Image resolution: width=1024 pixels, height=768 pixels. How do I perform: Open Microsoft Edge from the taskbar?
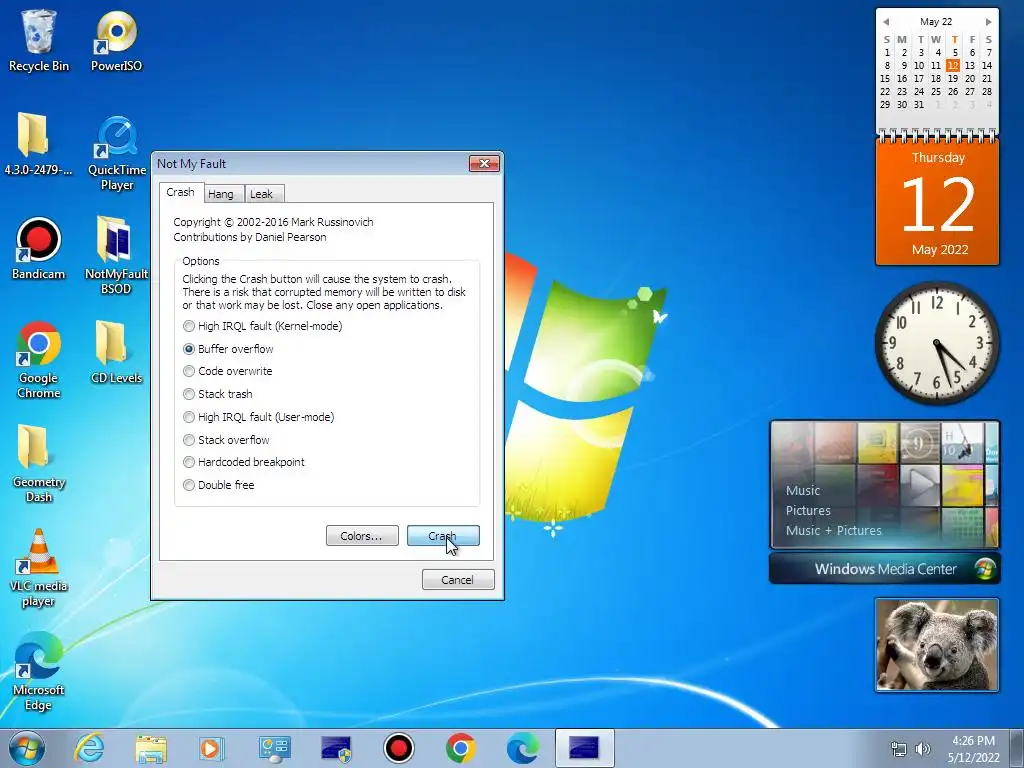522,748
